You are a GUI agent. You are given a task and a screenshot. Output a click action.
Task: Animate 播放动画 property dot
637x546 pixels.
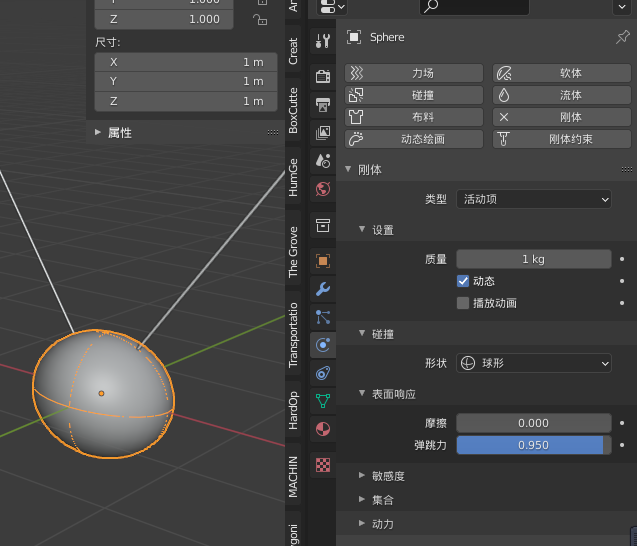pyautogui.click(x=622, y=303)
